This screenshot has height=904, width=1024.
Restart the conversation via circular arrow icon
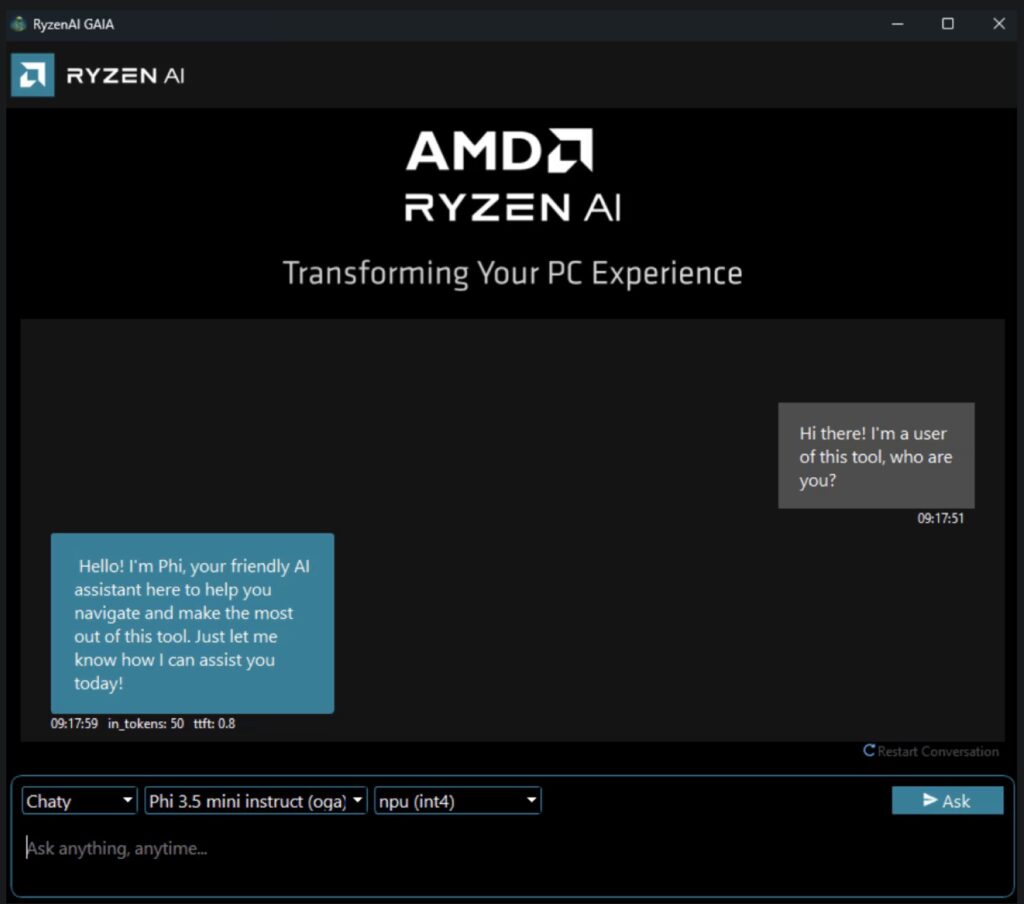coord(869,751)
